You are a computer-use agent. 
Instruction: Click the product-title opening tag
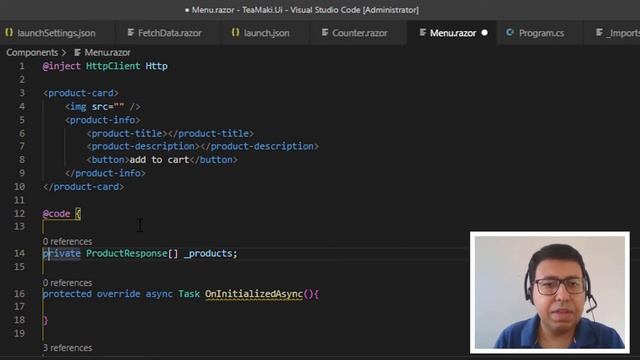tap(127, 133)
